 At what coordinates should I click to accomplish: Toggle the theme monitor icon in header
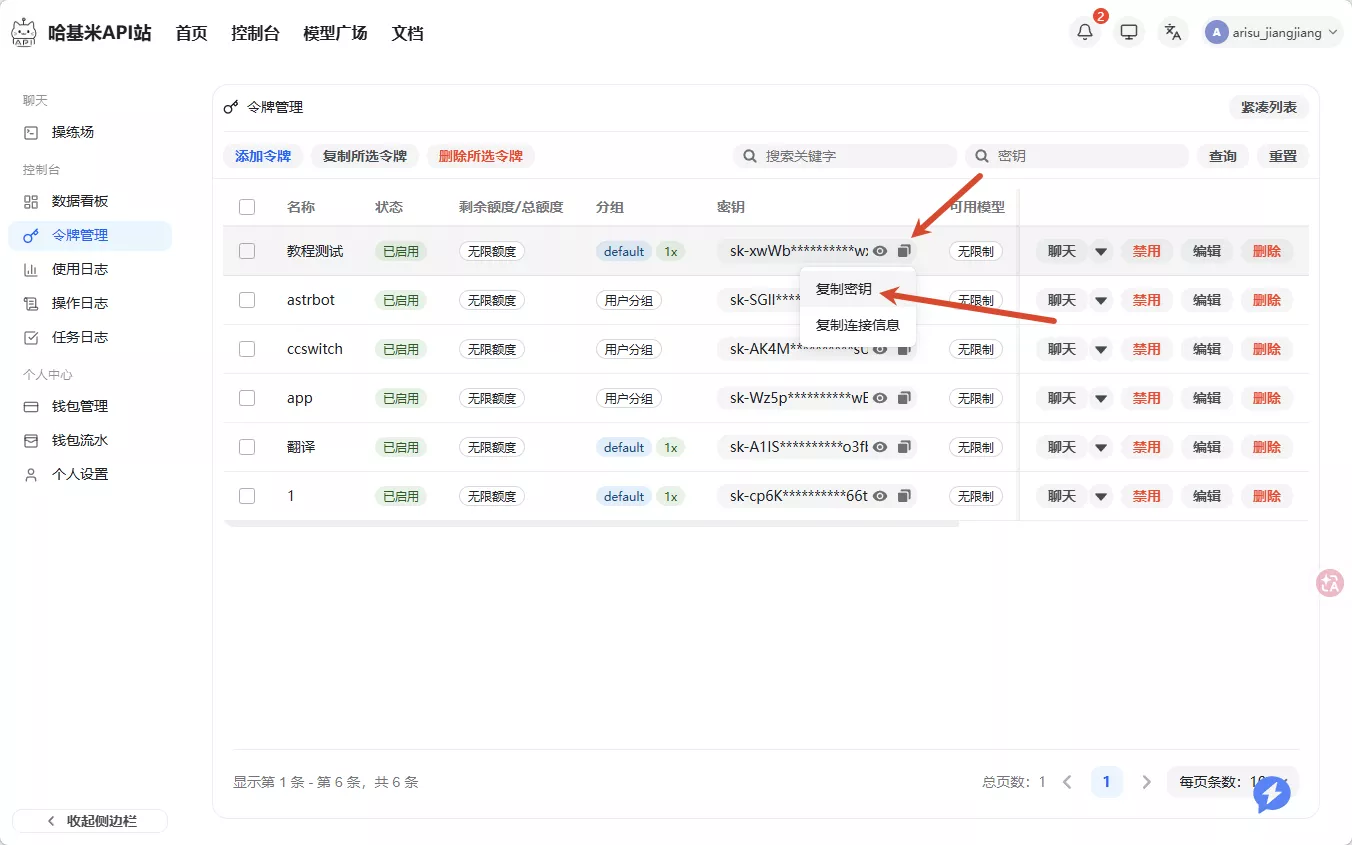click(1129, 32)
